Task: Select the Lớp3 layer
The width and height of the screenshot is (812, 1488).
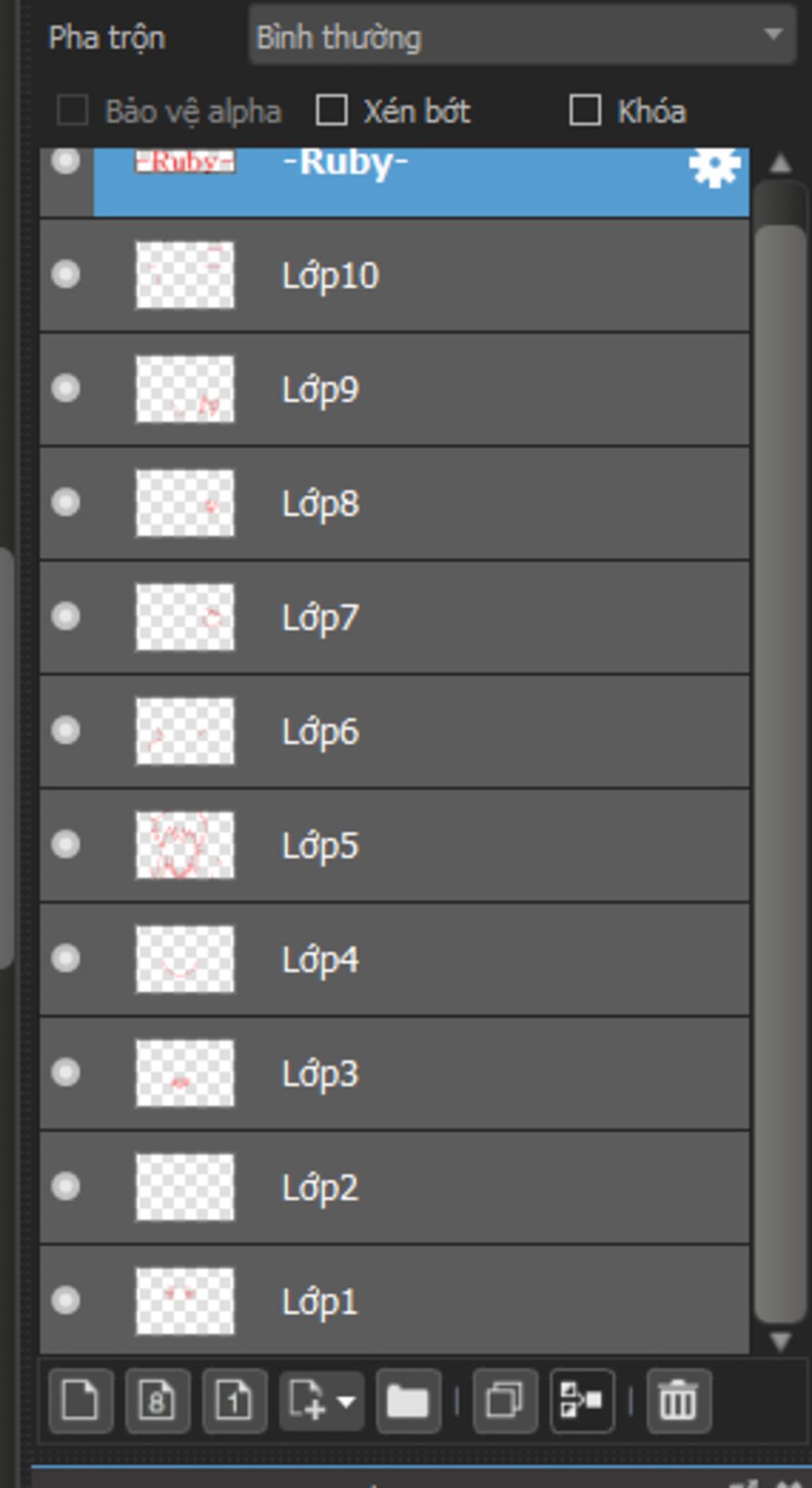Action: coord(395,1072)
